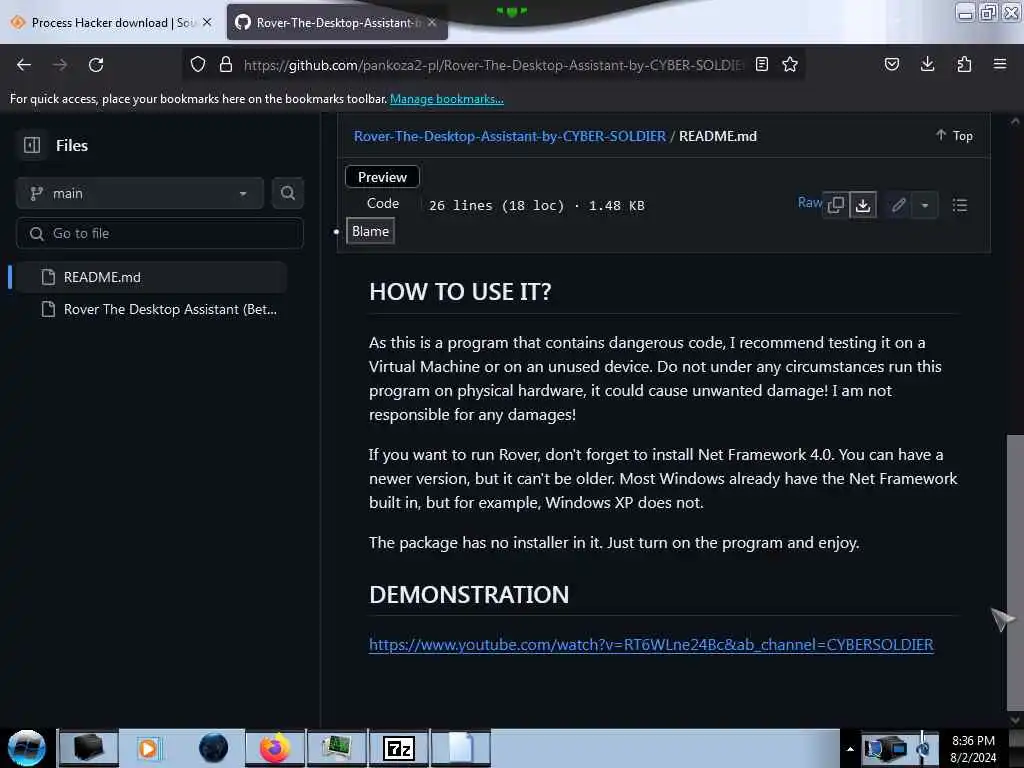Toggle reader view icon

point(761,64)
